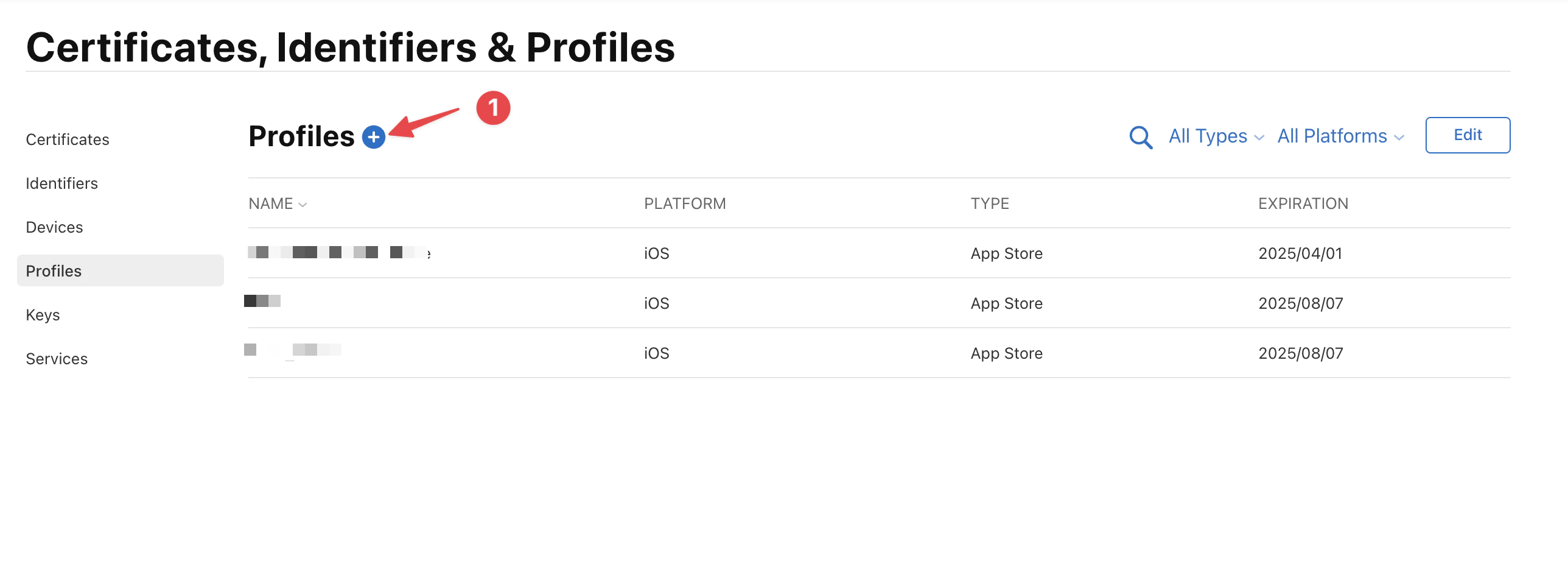Open Certificates in the sidebar
The width and height of the screenshot is (1568, 564).
68,139
